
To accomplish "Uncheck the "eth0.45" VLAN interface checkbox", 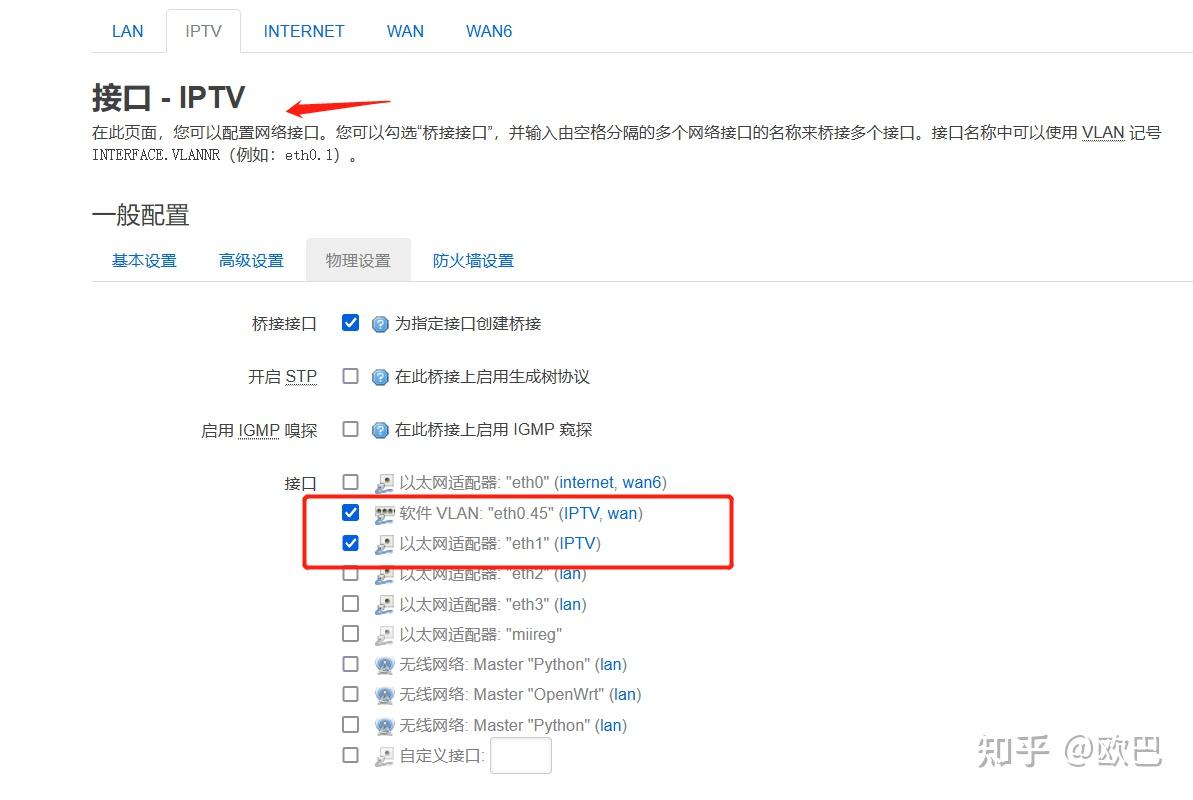I will [x=350, y=512].
